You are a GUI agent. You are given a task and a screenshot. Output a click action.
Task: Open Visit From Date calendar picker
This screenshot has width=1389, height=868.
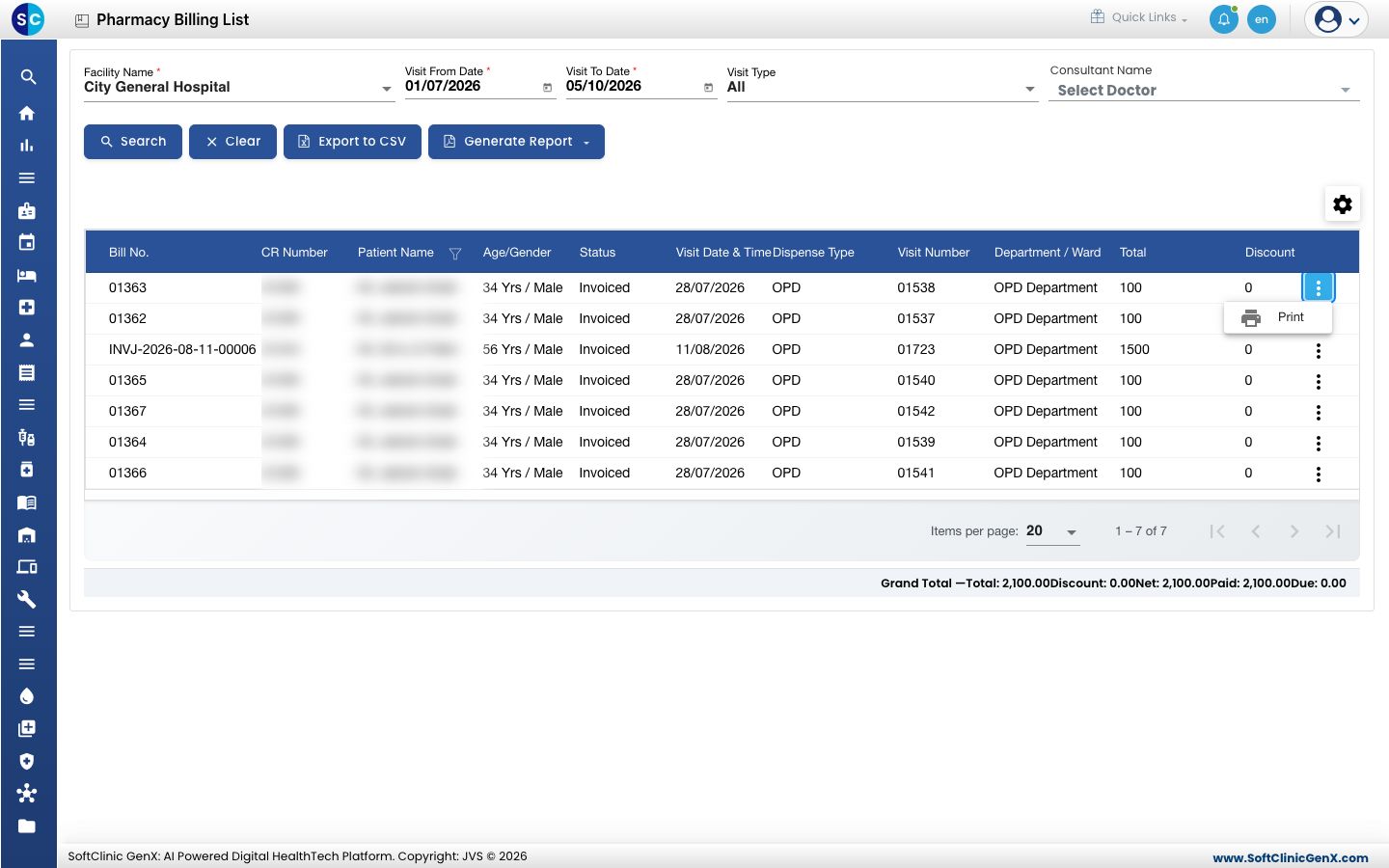(x=548, y=88)
